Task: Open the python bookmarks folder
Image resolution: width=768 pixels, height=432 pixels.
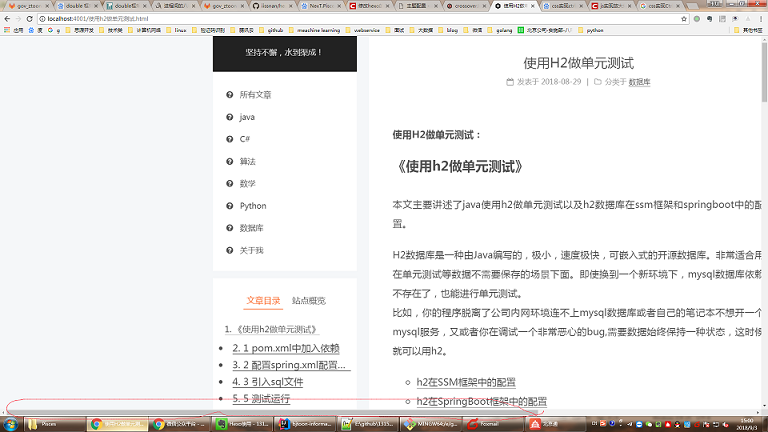Action: tap(591, 30)
